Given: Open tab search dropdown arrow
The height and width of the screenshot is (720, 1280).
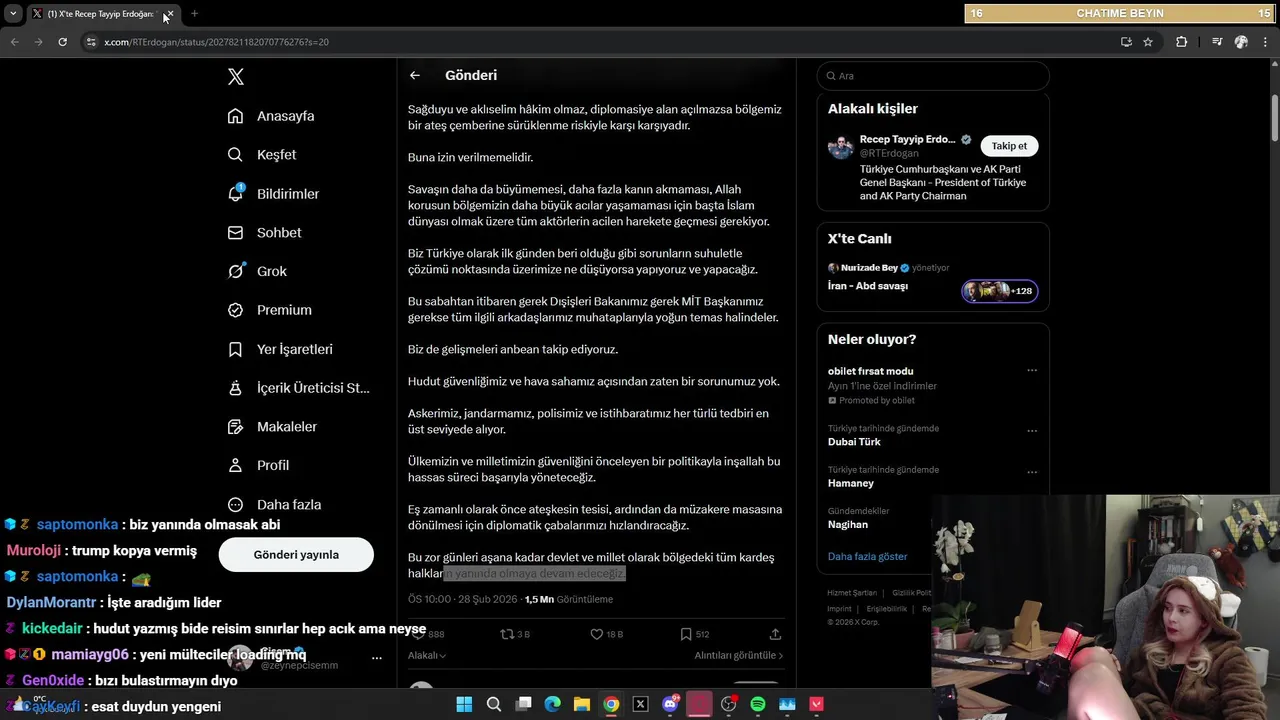Looking at the screenshot, I should click(13, 14).
